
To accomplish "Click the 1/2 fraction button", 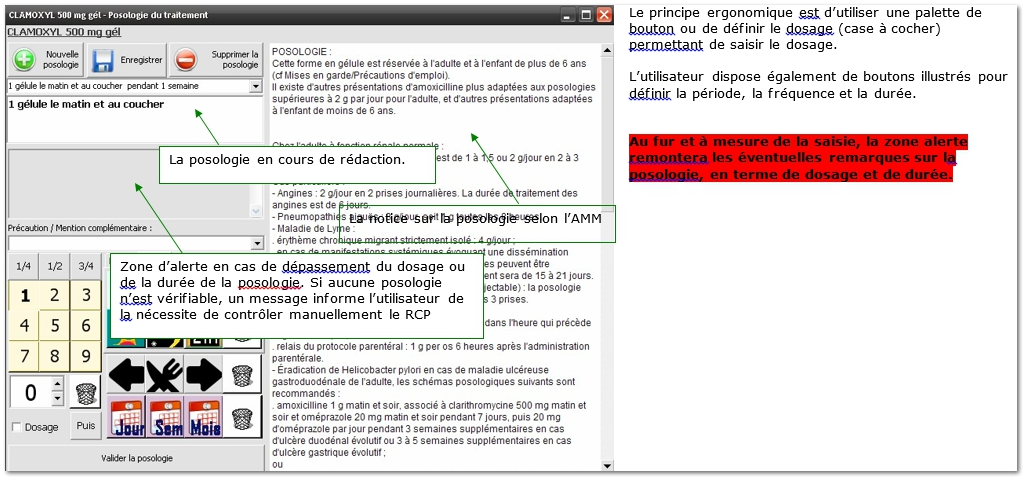I will 55,266.
